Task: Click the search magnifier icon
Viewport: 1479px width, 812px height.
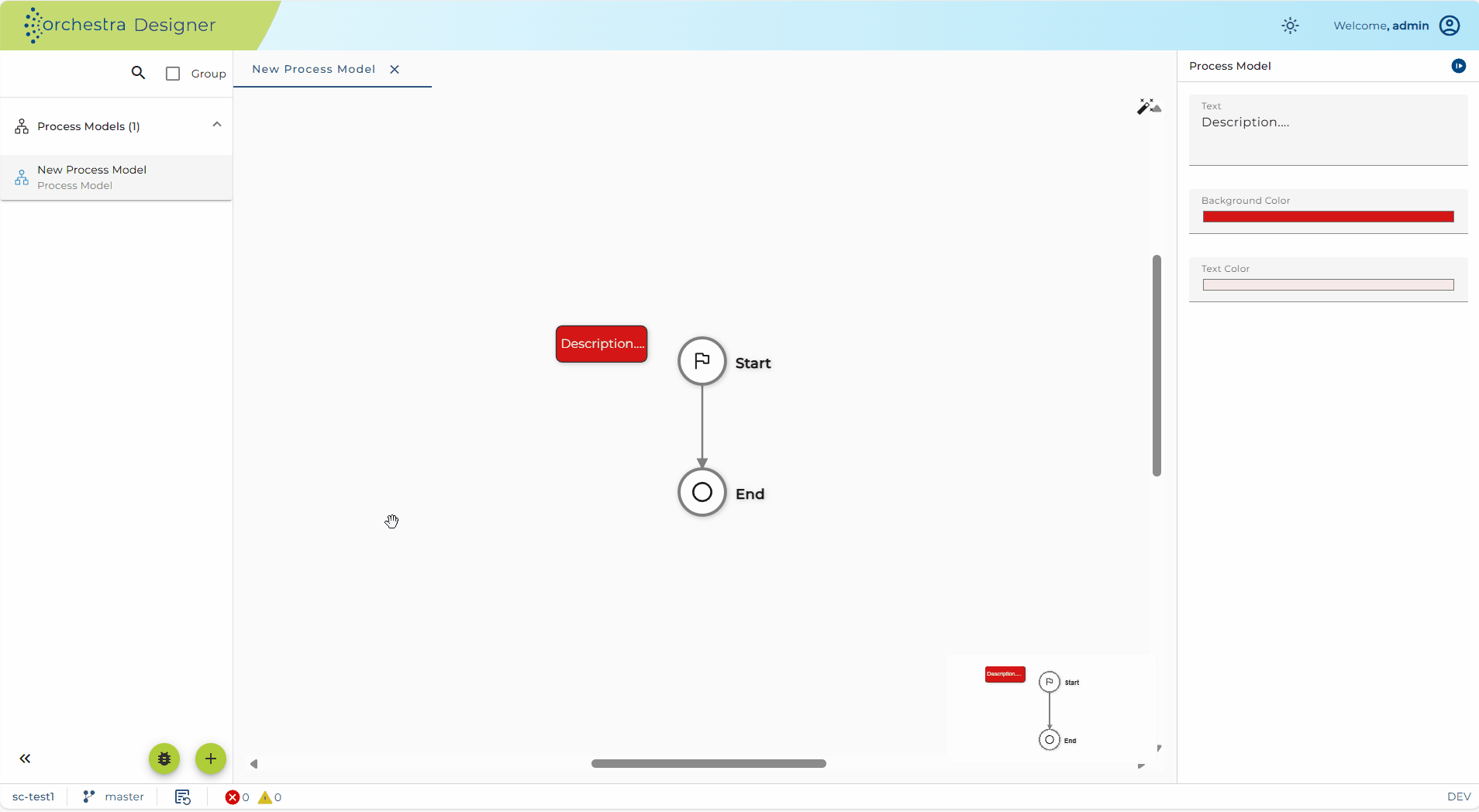Action: (x=138, y=73)
